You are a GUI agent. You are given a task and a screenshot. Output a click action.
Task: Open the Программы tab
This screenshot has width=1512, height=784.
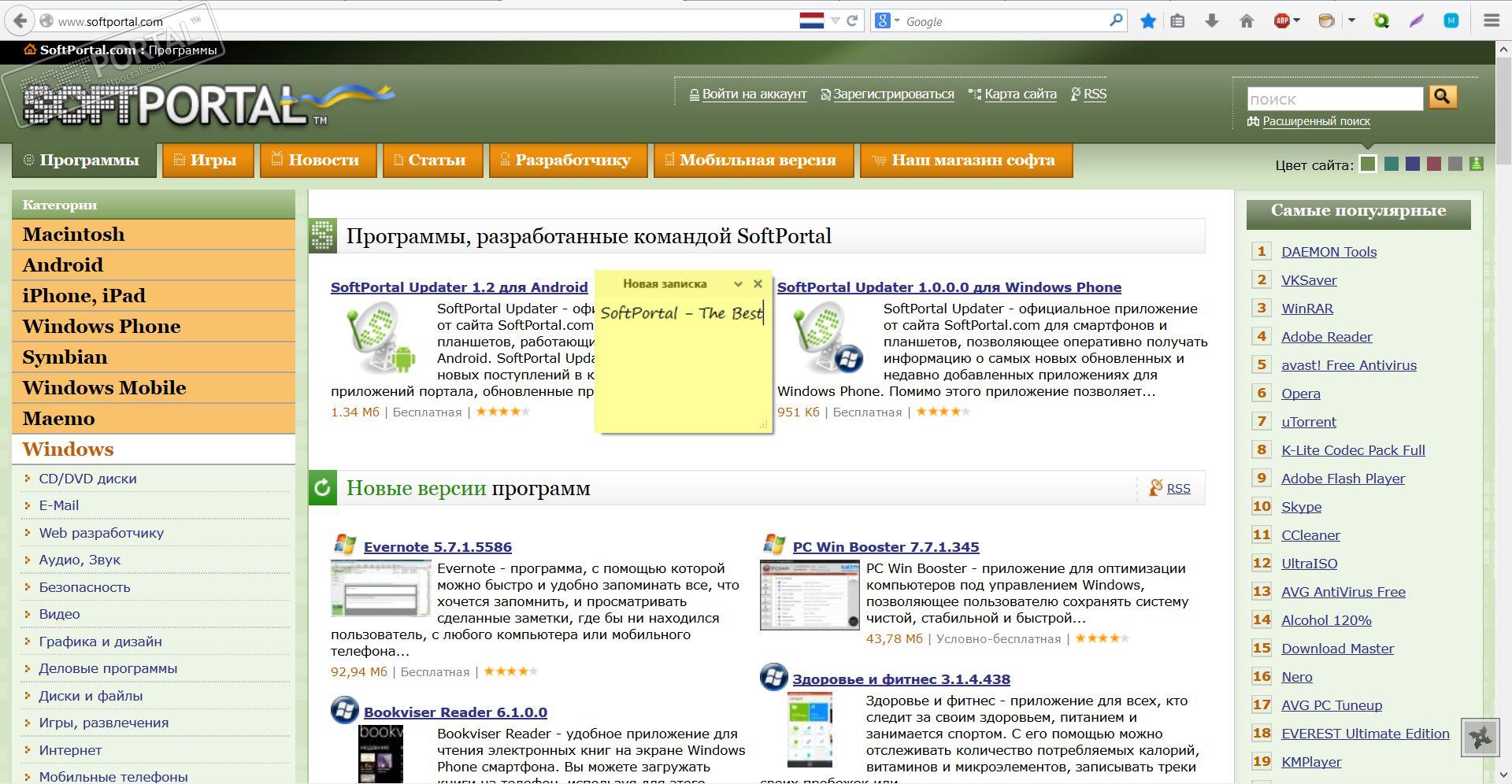click(x=83, y=160)
